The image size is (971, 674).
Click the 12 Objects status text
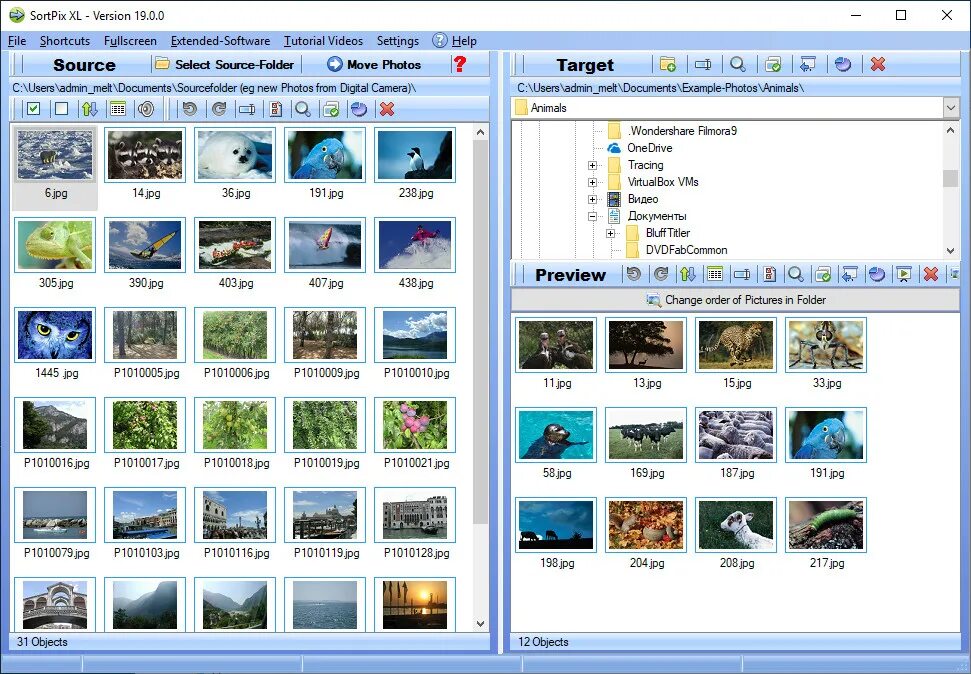[x=543, y=642]
